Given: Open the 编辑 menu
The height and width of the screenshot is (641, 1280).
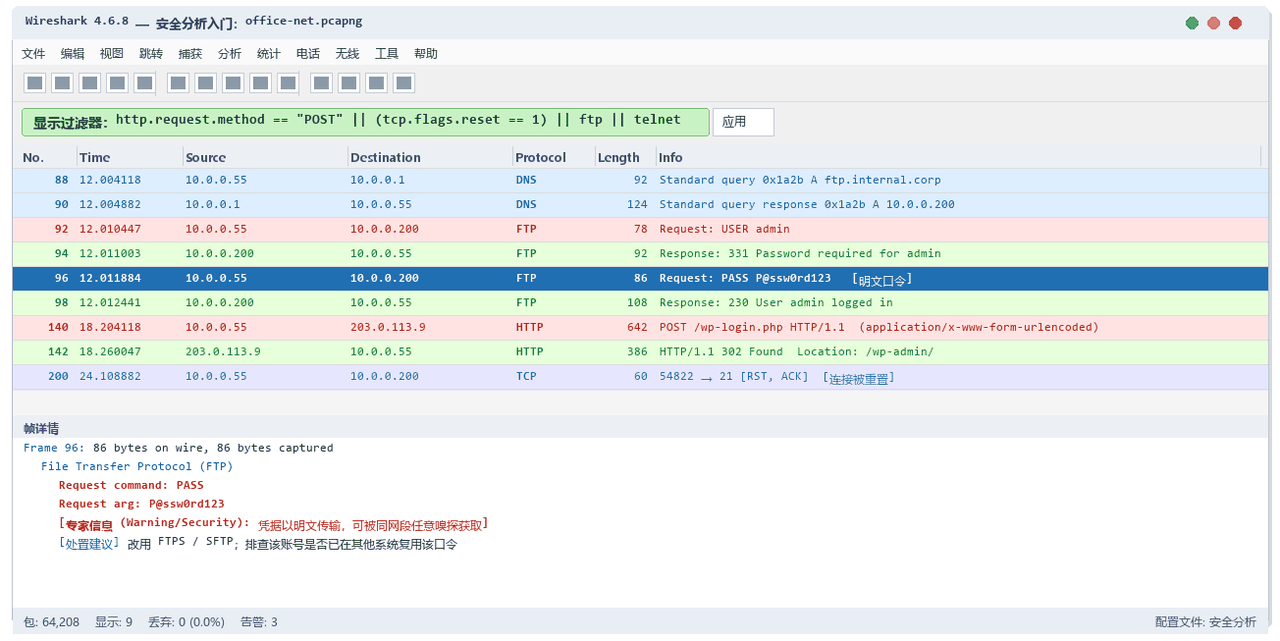Looking at the screenshot, I should pyautogui.click(x=72, y=54).
